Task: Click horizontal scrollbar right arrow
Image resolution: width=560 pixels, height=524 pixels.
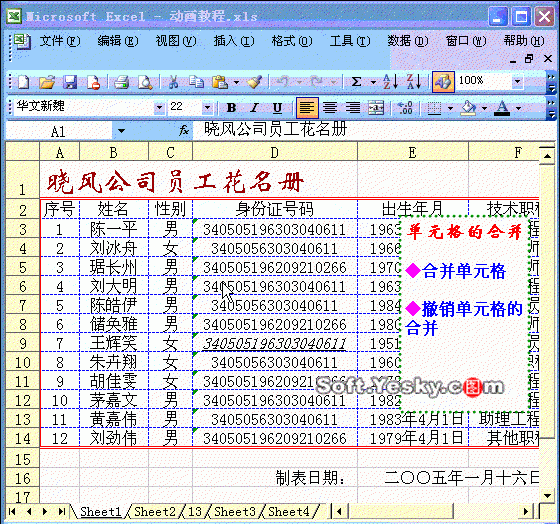Action: [x=526, y=511]
